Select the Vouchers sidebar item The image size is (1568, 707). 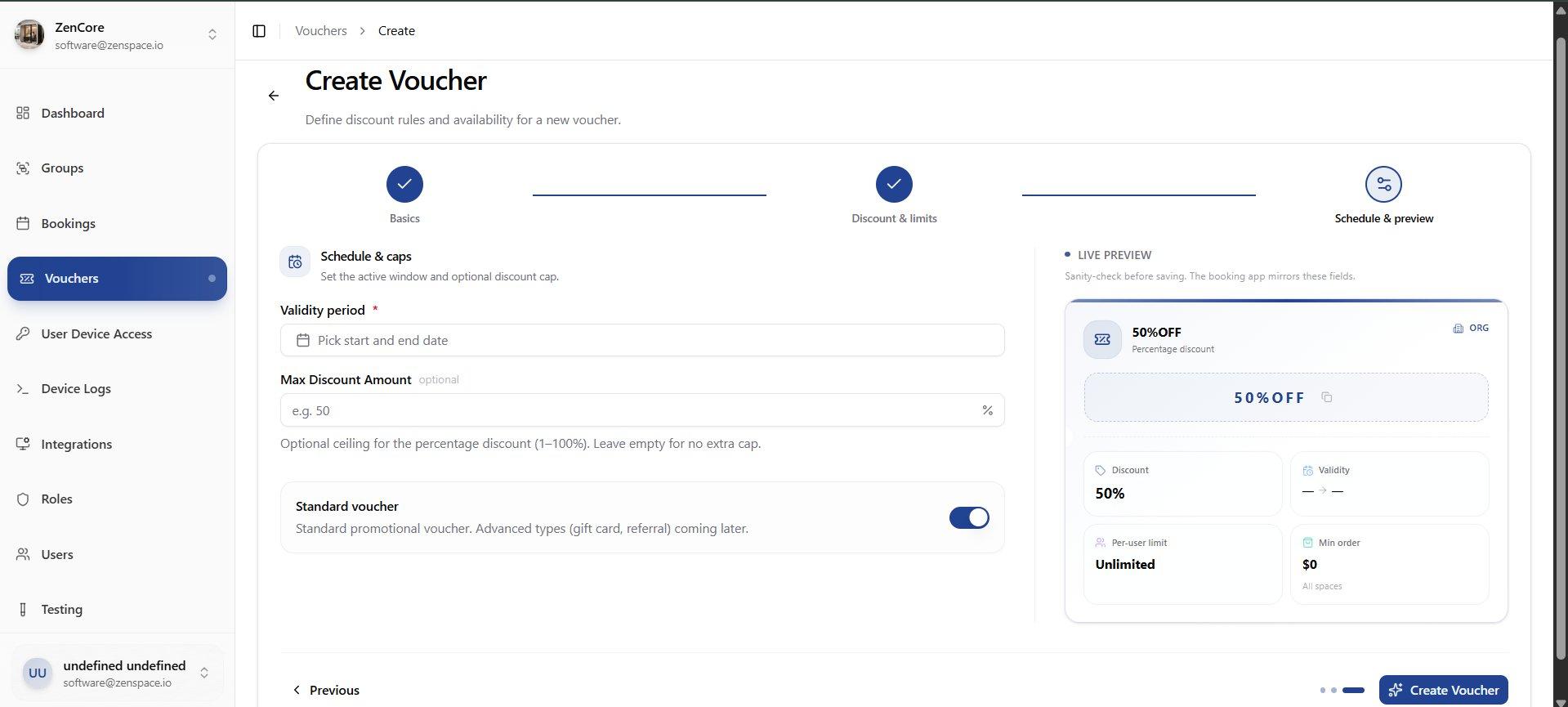click(x=117, y=279)
